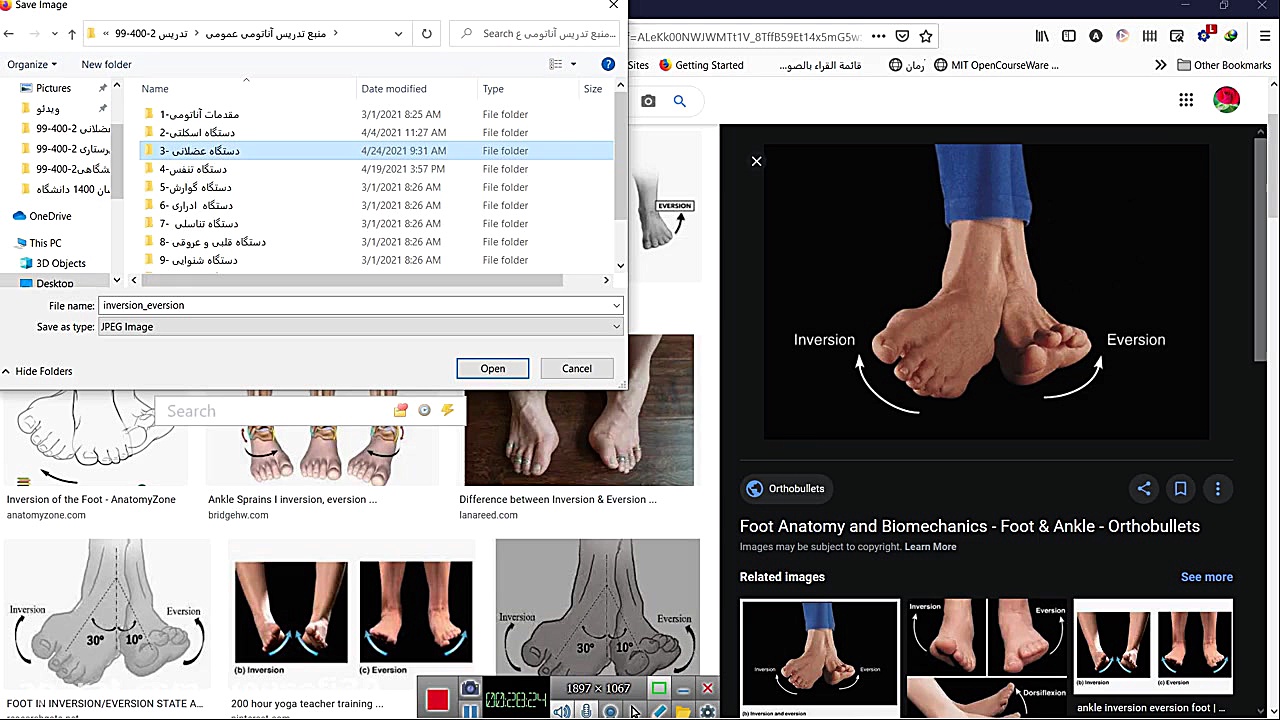
Task: Click the File name input field
Action: tap(355, 305)
